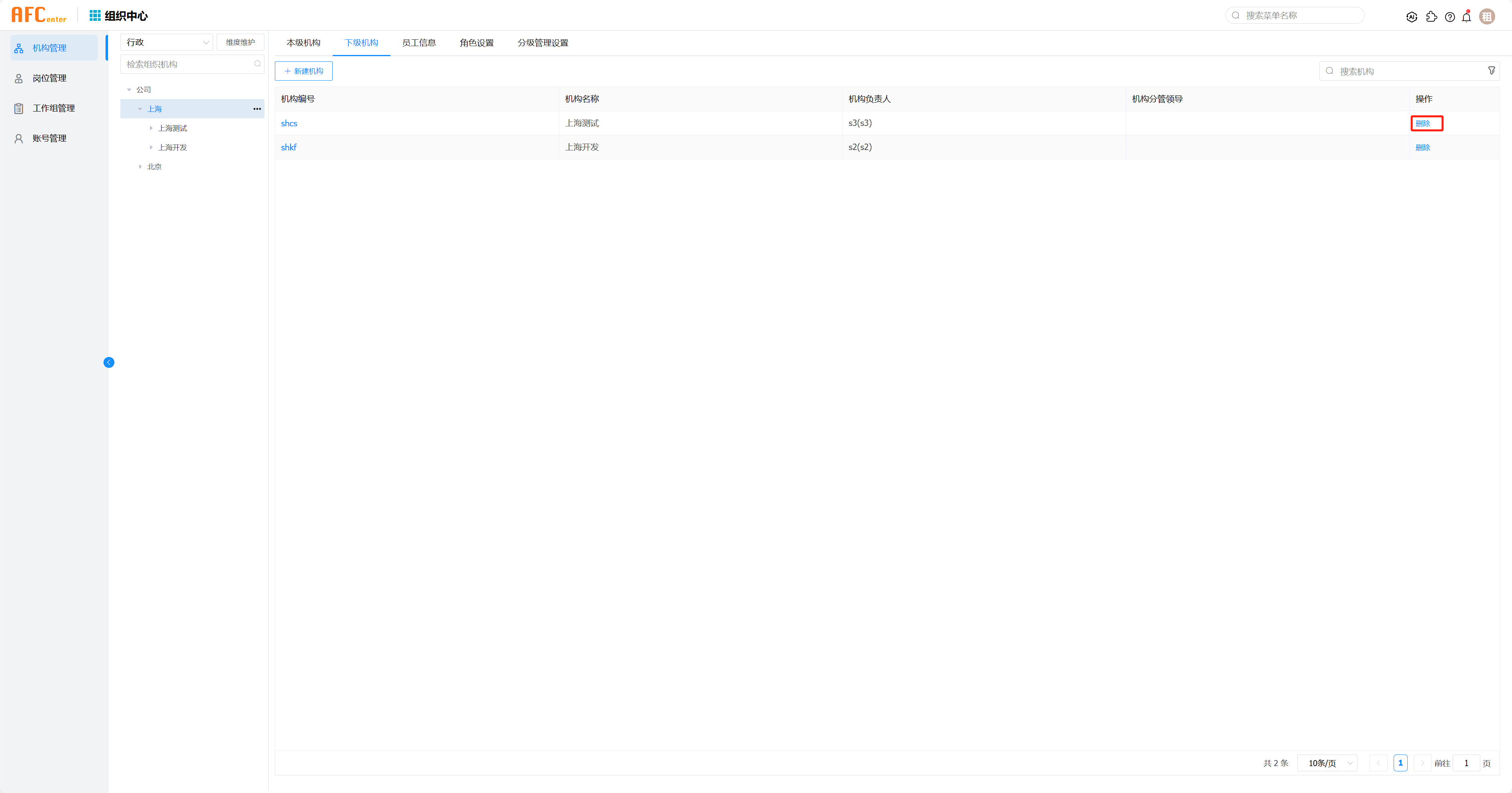Open the 组织中心 app grid icon

95,15
